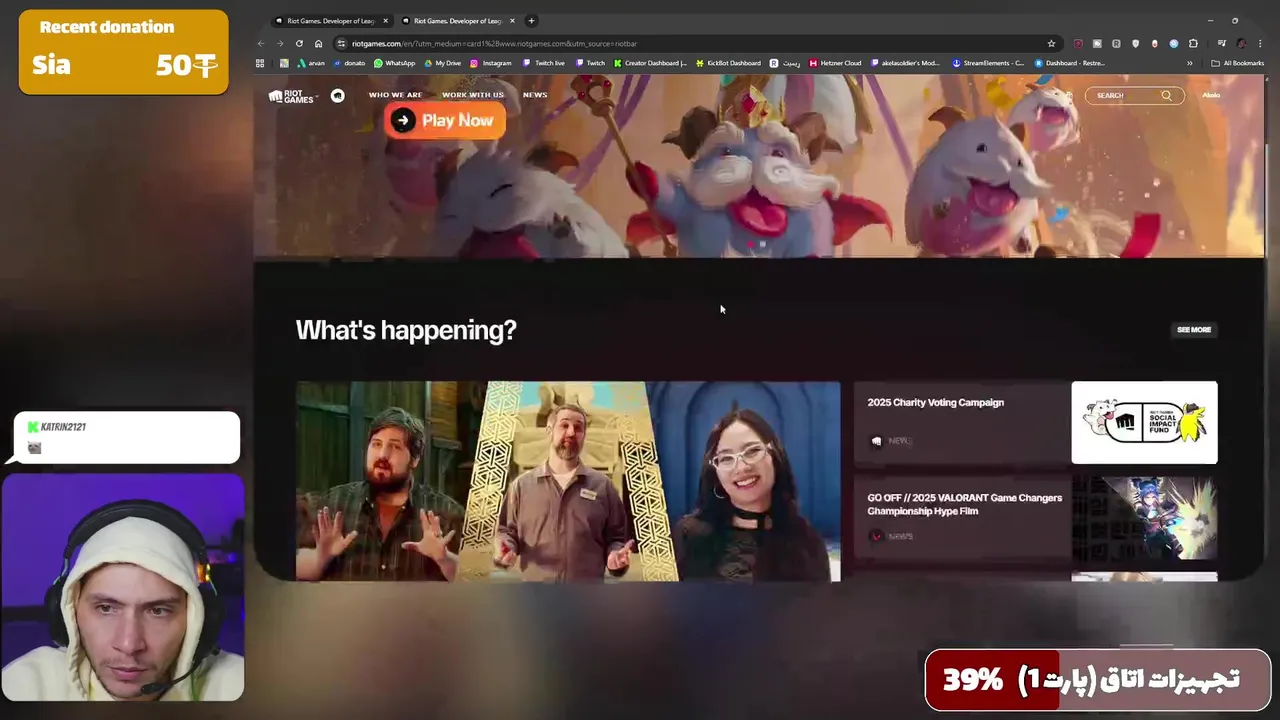This screenshot has width=1280, height=720.
Task: Open the Chrome three-dot menu
Action: [x=1260, y=43]
